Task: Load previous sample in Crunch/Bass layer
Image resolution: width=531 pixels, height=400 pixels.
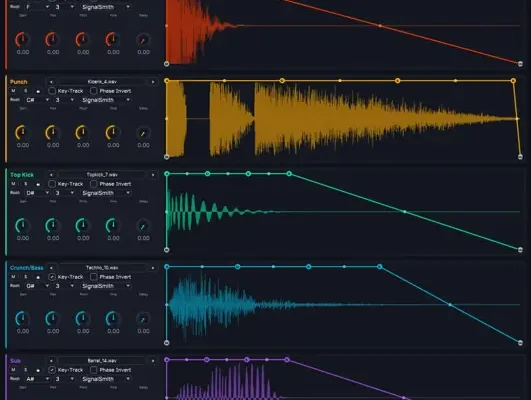Action: [51, 268]
